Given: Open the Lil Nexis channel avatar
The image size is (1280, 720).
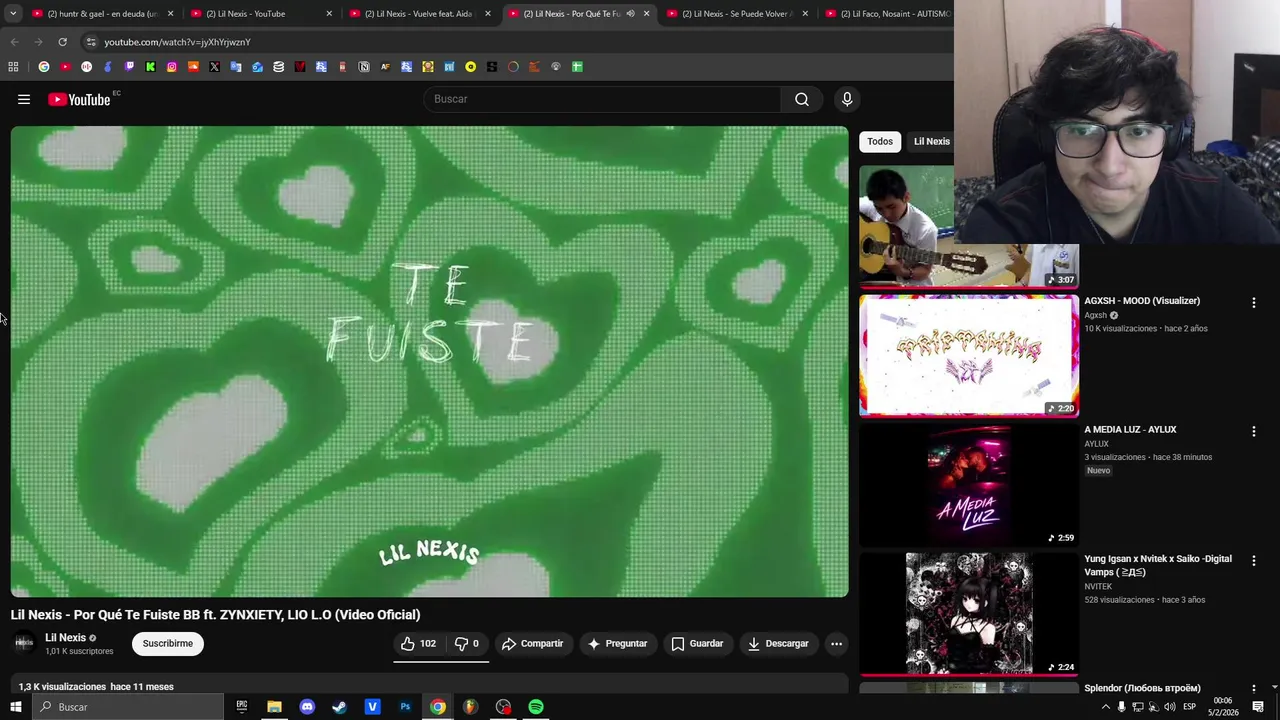Looking at the screenshot, I should tap(24, 643).
